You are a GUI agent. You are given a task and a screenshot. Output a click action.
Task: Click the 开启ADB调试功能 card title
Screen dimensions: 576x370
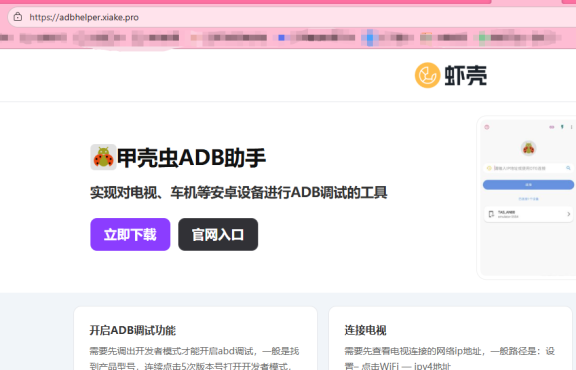(x=133, y=330)
